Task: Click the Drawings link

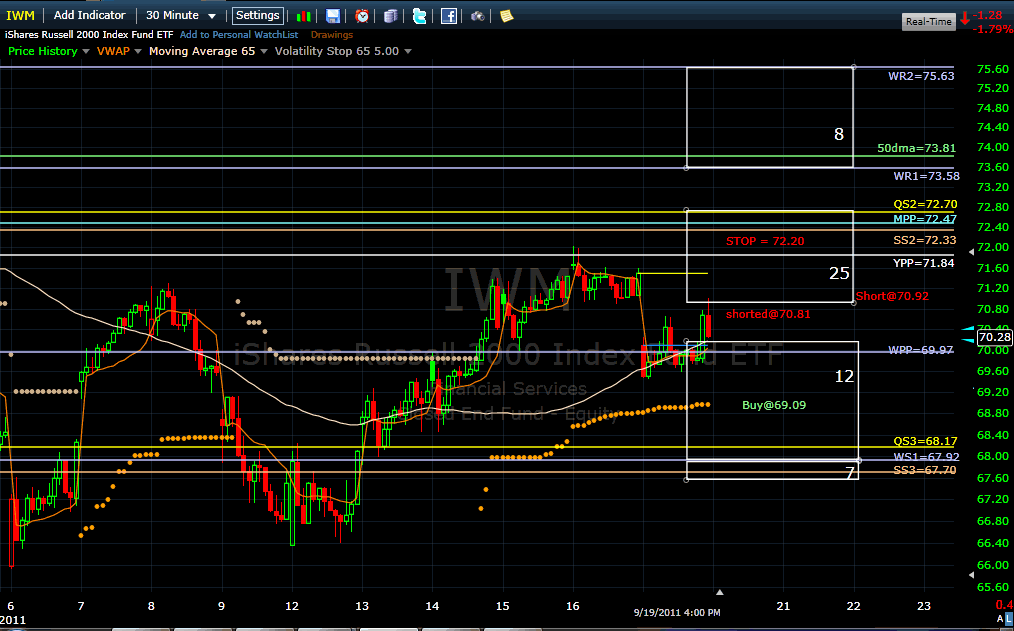Action: click(332, 35)
